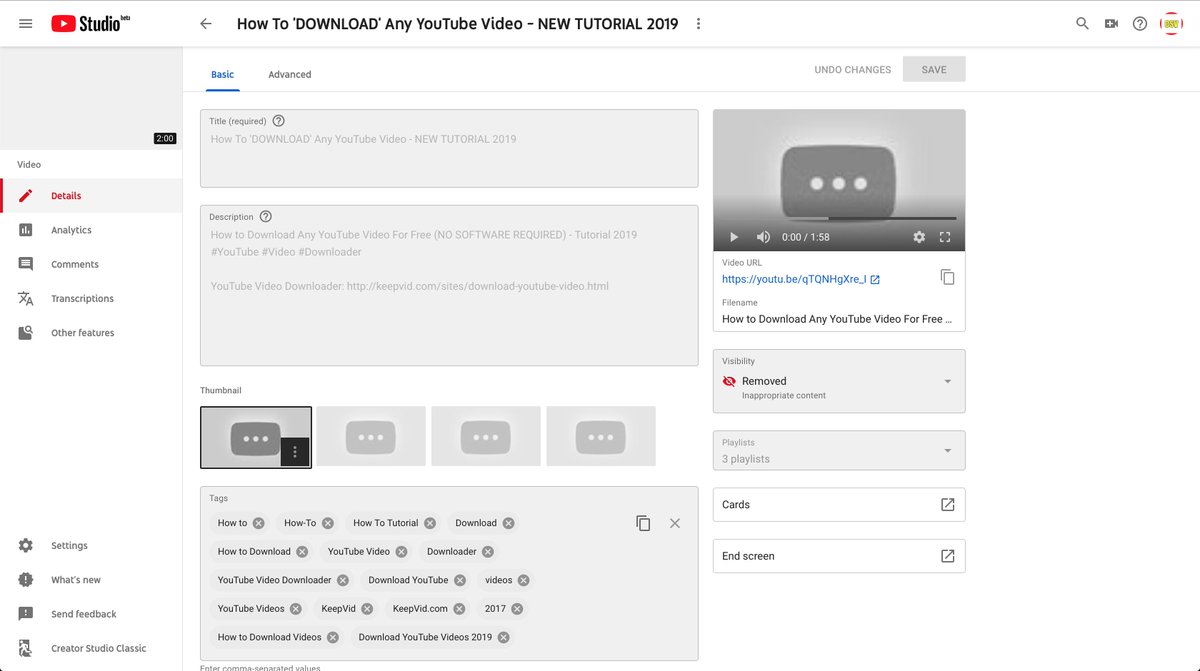Open Transcriptions in the sidebar
Viewport: 1200px width, 671px height.
(91, 298)
